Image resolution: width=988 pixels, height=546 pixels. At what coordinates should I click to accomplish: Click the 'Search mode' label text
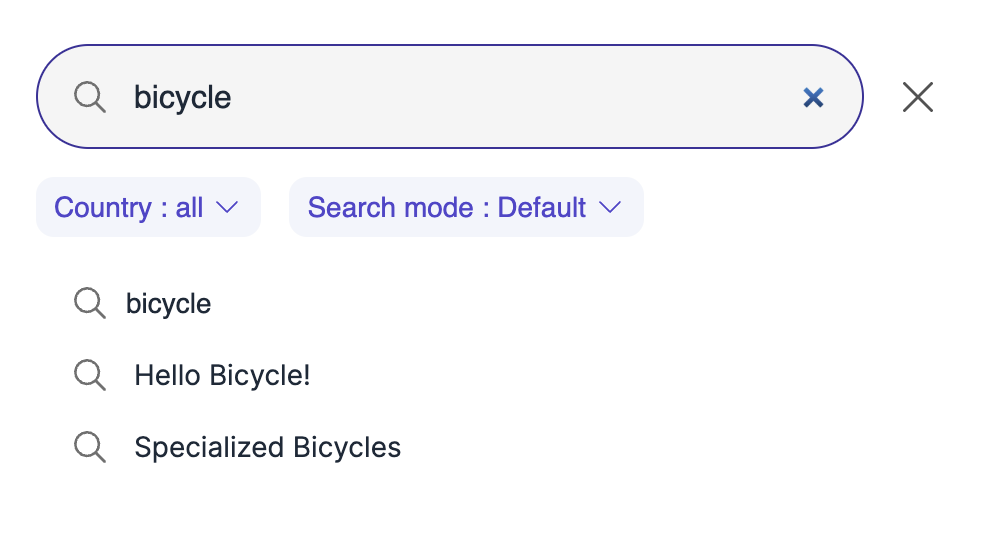pos(391,207)
